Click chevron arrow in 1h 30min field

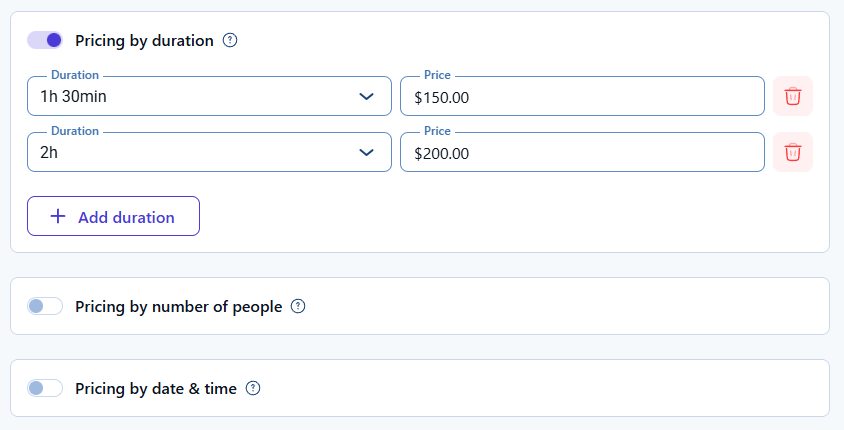[367, 97]
